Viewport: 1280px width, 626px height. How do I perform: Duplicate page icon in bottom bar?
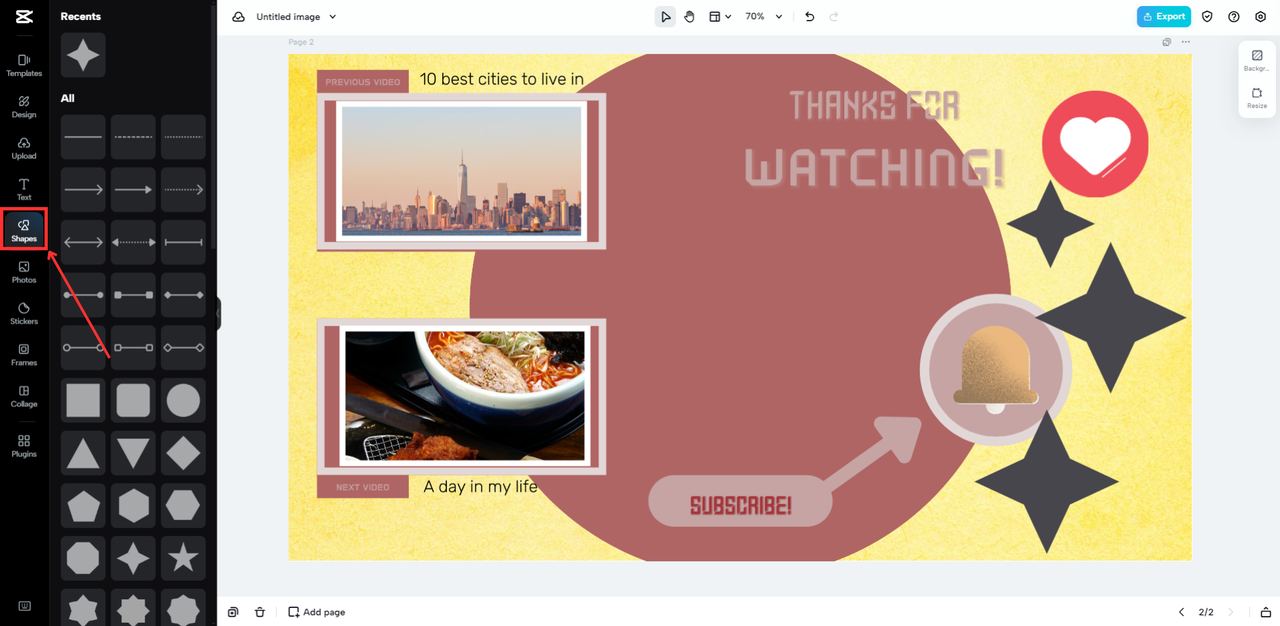(233, 612)
